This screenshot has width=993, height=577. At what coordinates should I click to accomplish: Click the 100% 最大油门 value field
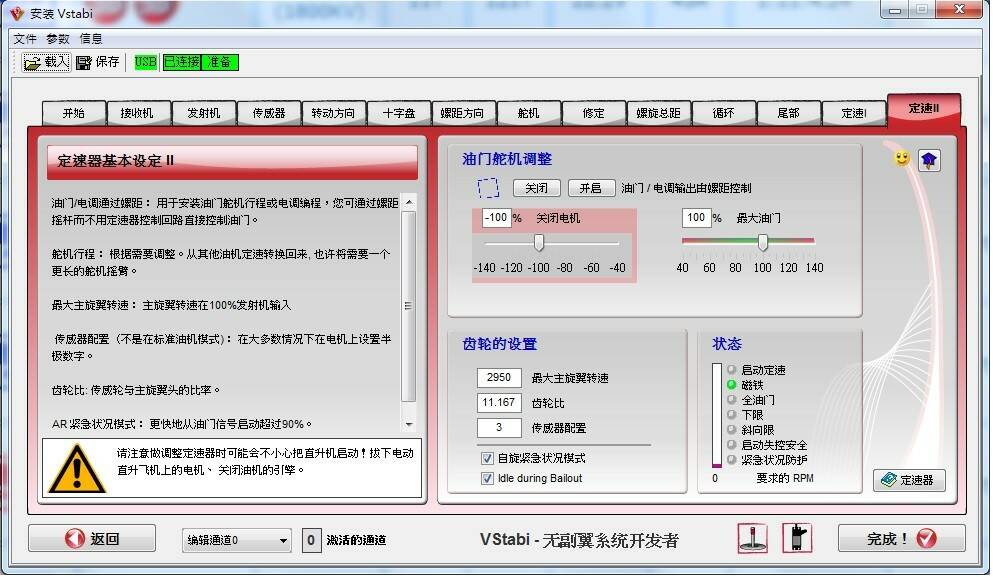[x=696, y=218]
